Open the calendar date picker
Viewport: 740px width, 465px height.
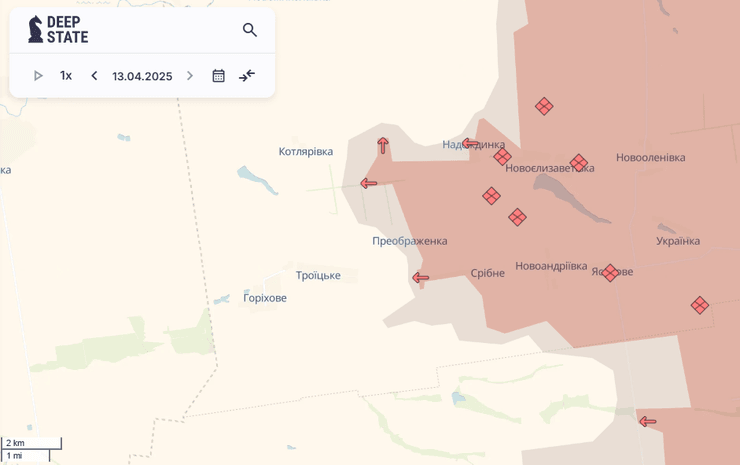218,76
